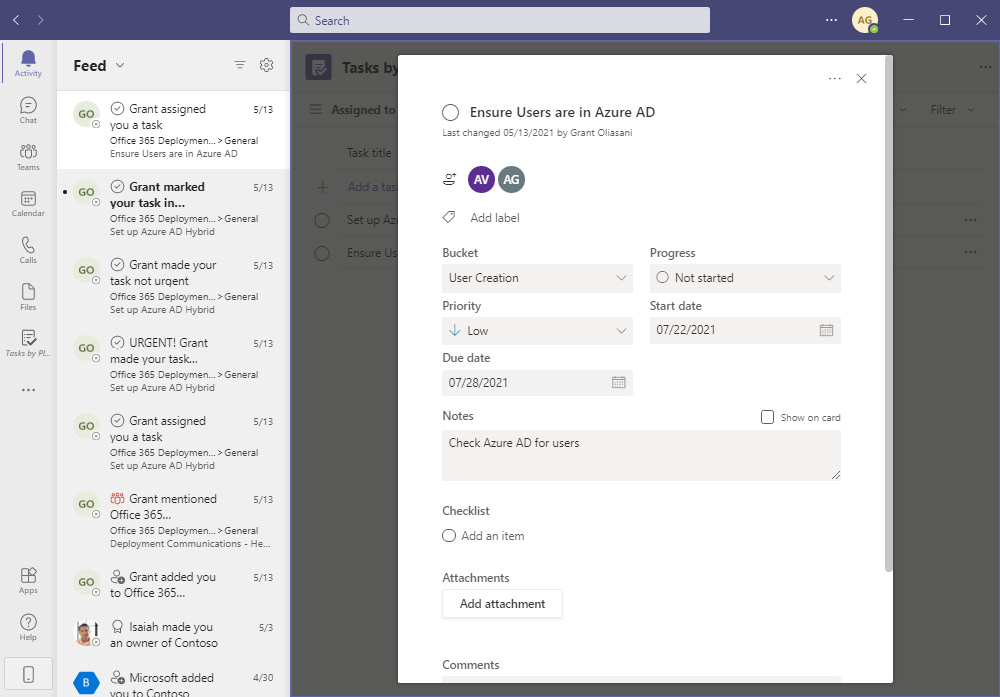Toggle the Show on card checkbox
This screenshot has width=1000, height=697.
[x=767, y=417]
